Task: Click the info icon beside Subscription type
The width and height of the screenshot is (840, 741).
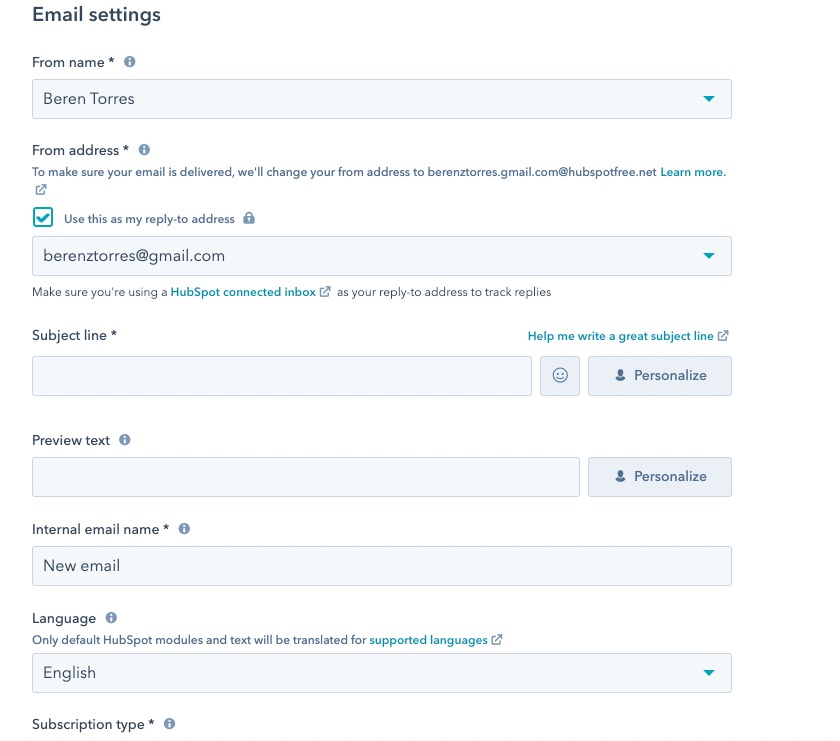Action: click(170, 724)
